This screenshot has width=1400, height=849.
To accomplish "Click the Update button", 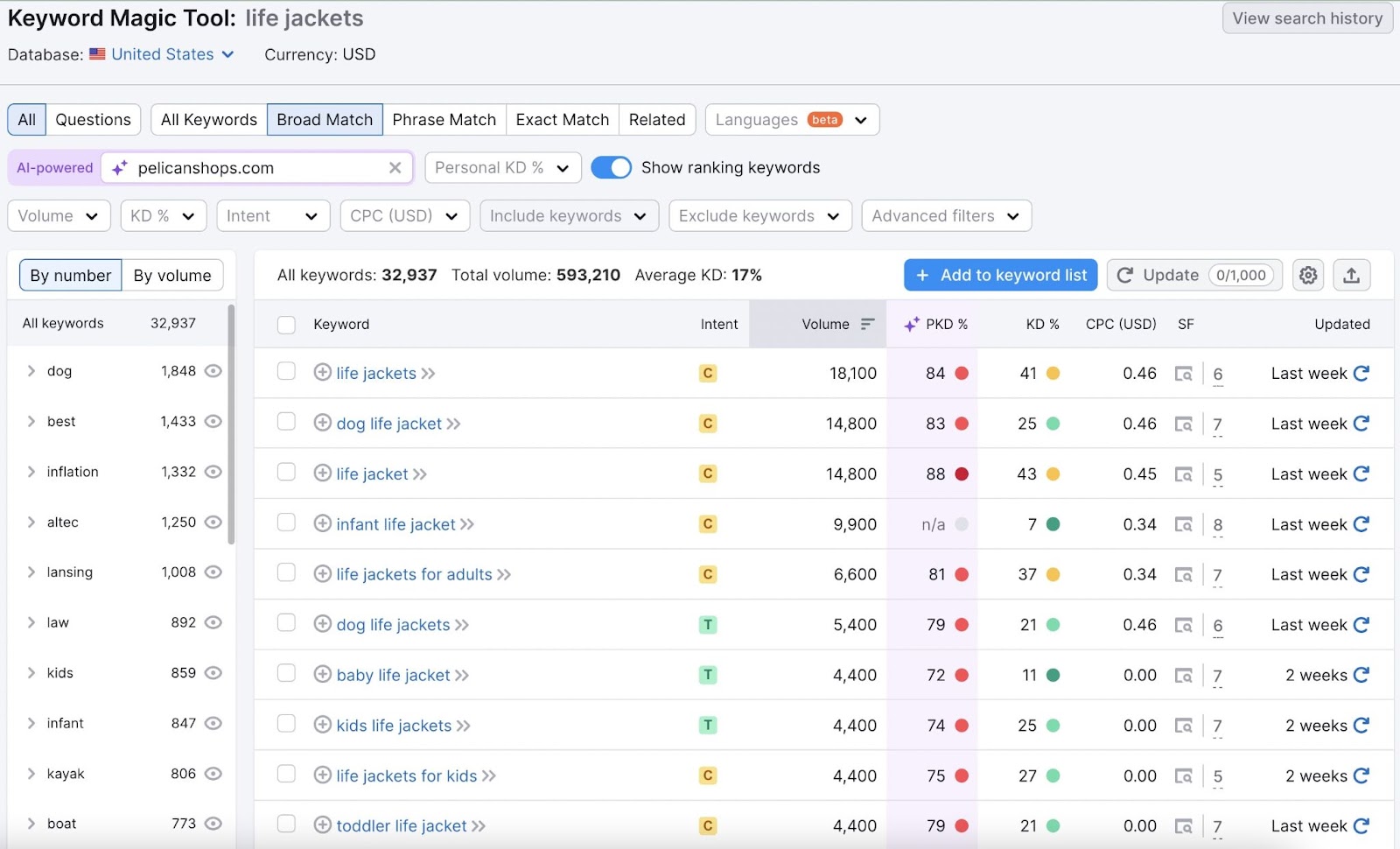I will [x=1194, y=275].
